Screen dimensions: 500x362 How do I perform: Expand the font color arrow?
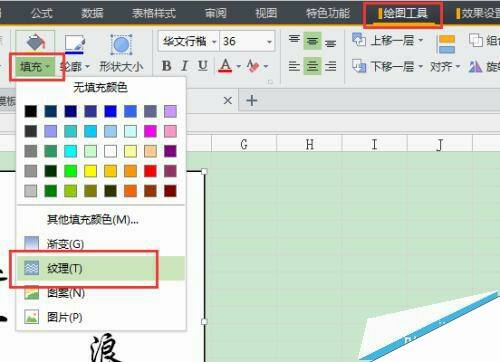coord(239,66)
